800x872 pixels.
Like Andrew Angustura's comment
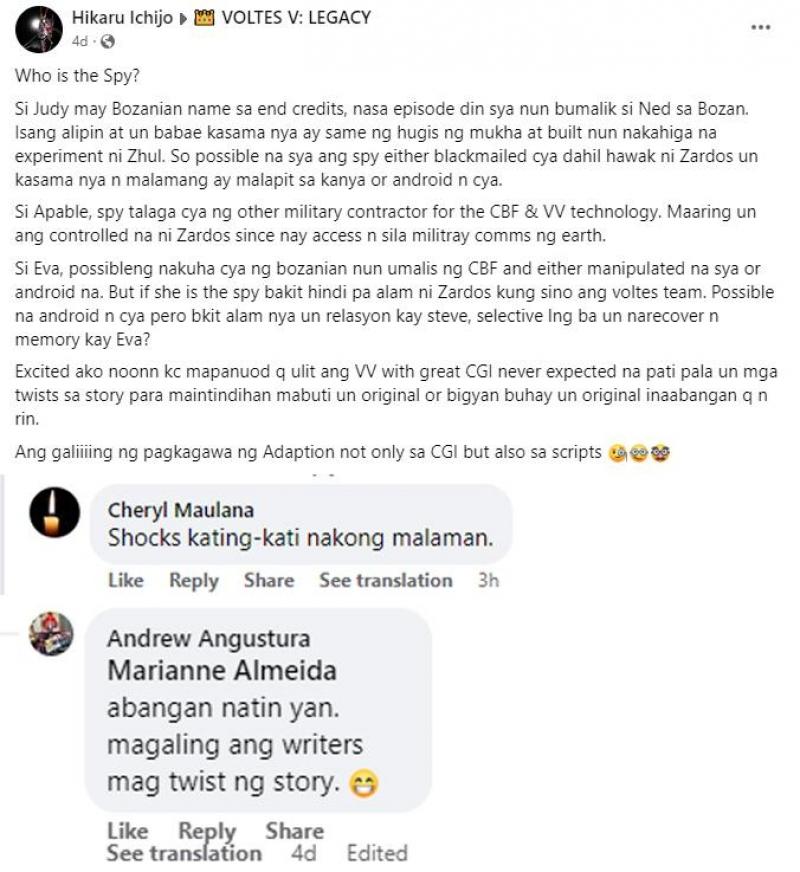128,830
